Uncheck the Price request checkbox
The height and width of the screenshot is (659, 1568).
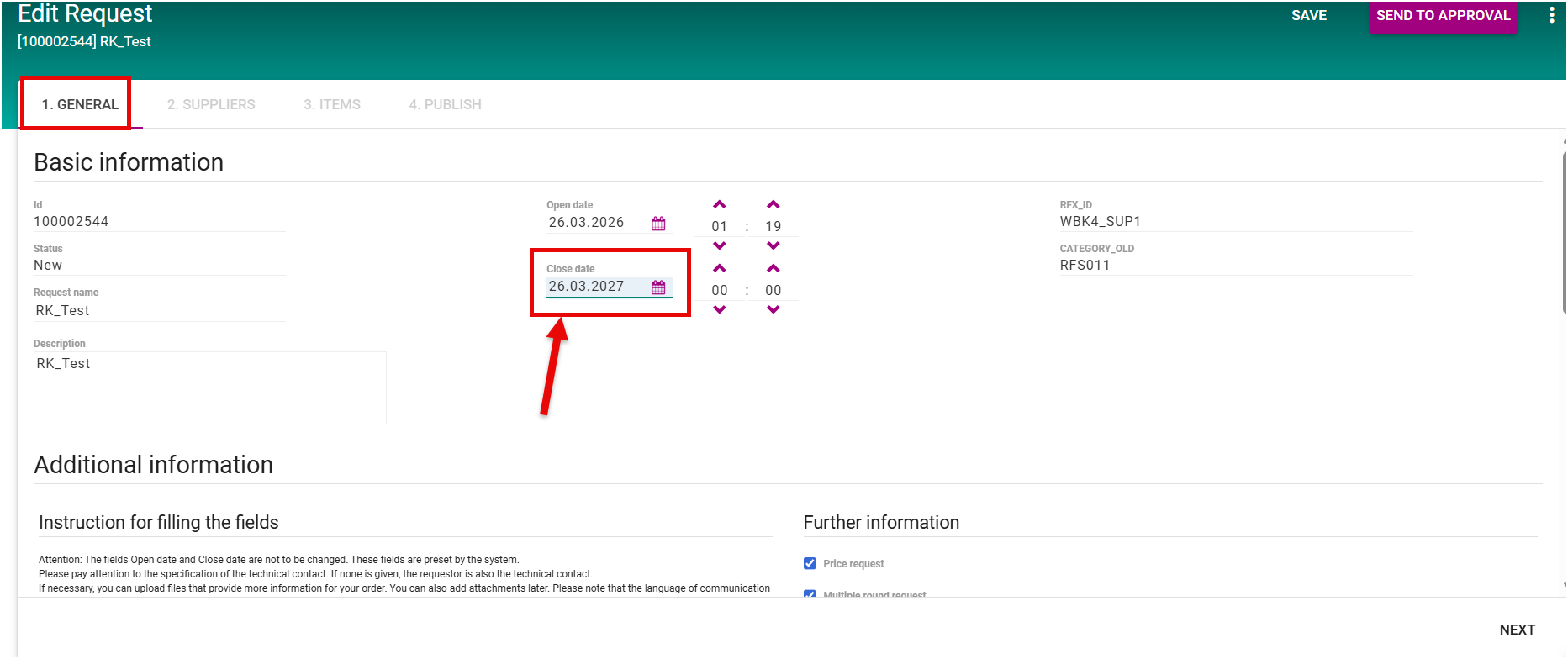click(x=810, y=564)
